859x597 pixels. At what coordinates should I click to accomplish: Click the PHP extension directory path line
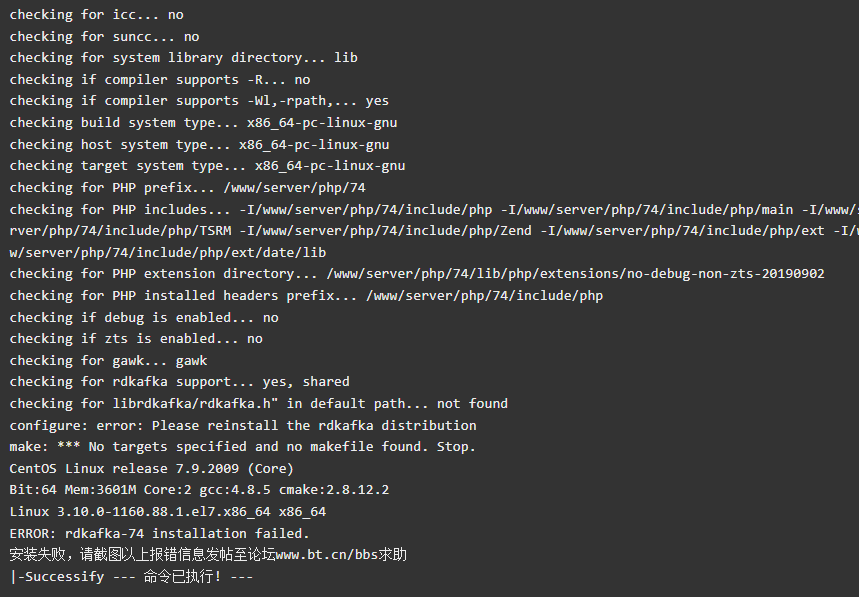pyautogui.click(x=417, y=274)
